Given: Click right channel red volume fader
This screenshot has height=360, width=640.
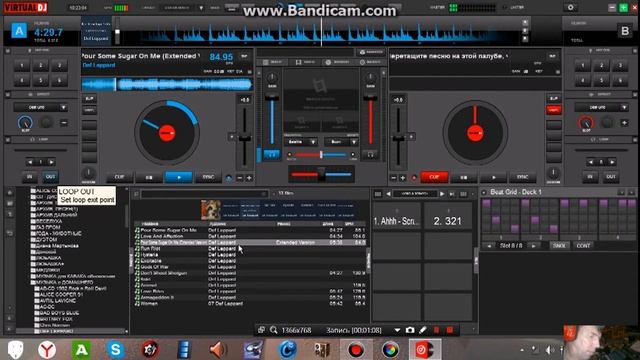Looking at the screenshot, I should [370, 98].
